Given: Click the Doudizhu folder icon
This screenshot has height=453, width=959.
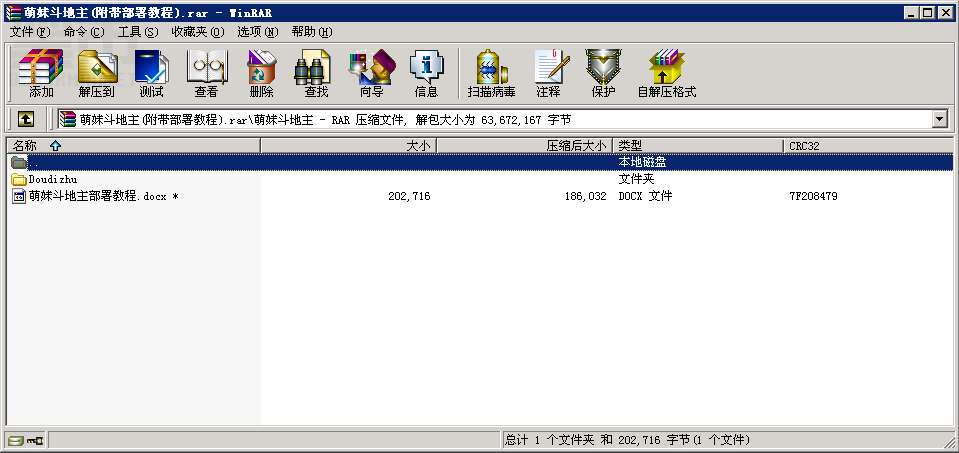Looking at the screenshot, I should click(x=19, y=179).
